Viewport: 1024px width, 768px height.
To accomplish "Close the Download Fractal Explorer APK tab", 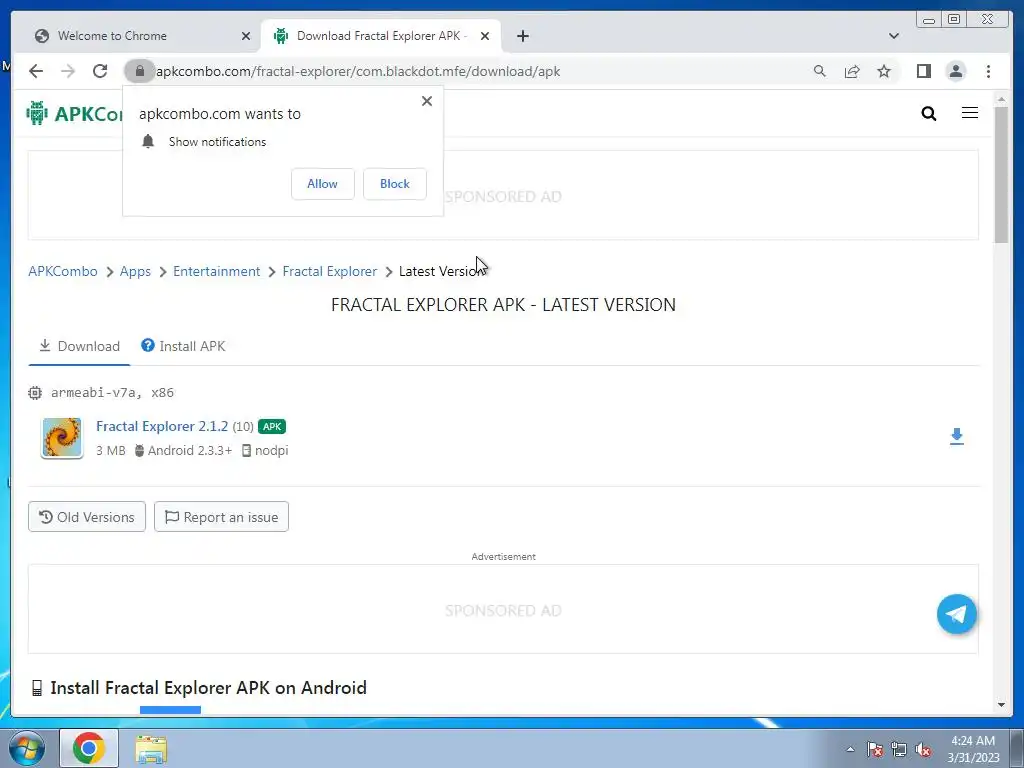I will click(485, 36).
